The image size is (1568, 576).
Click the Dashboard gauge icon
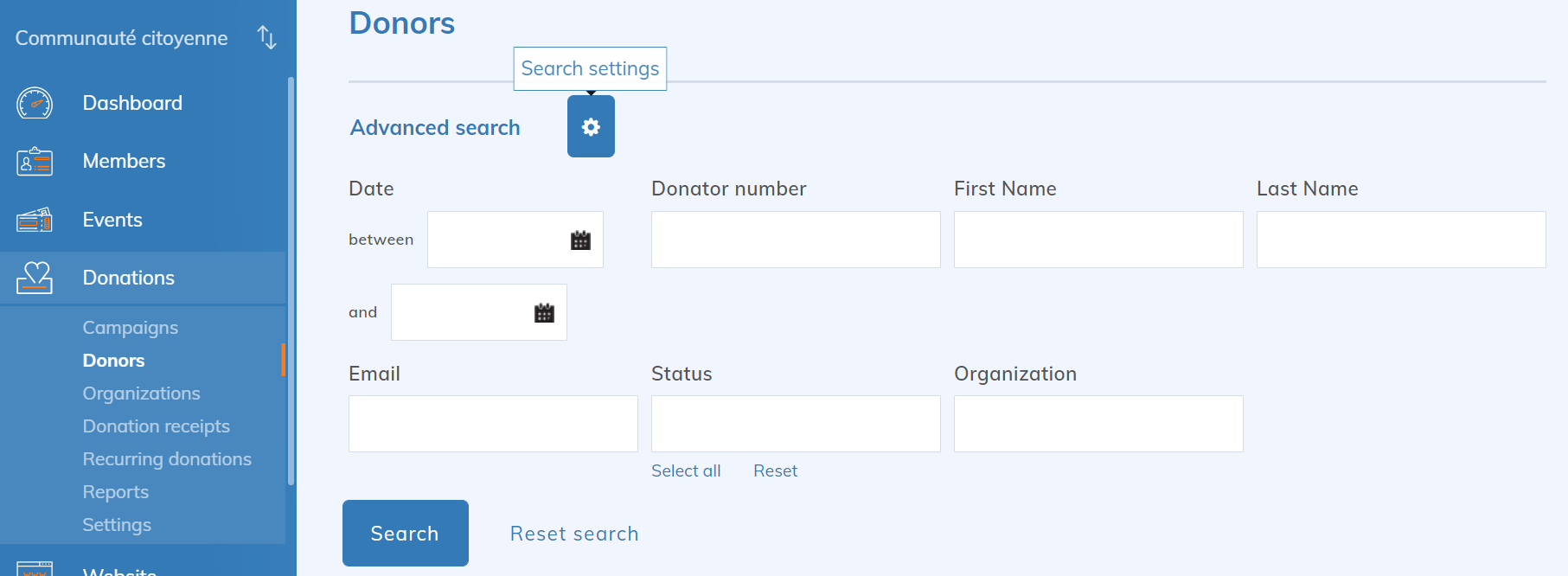[35, 103]
